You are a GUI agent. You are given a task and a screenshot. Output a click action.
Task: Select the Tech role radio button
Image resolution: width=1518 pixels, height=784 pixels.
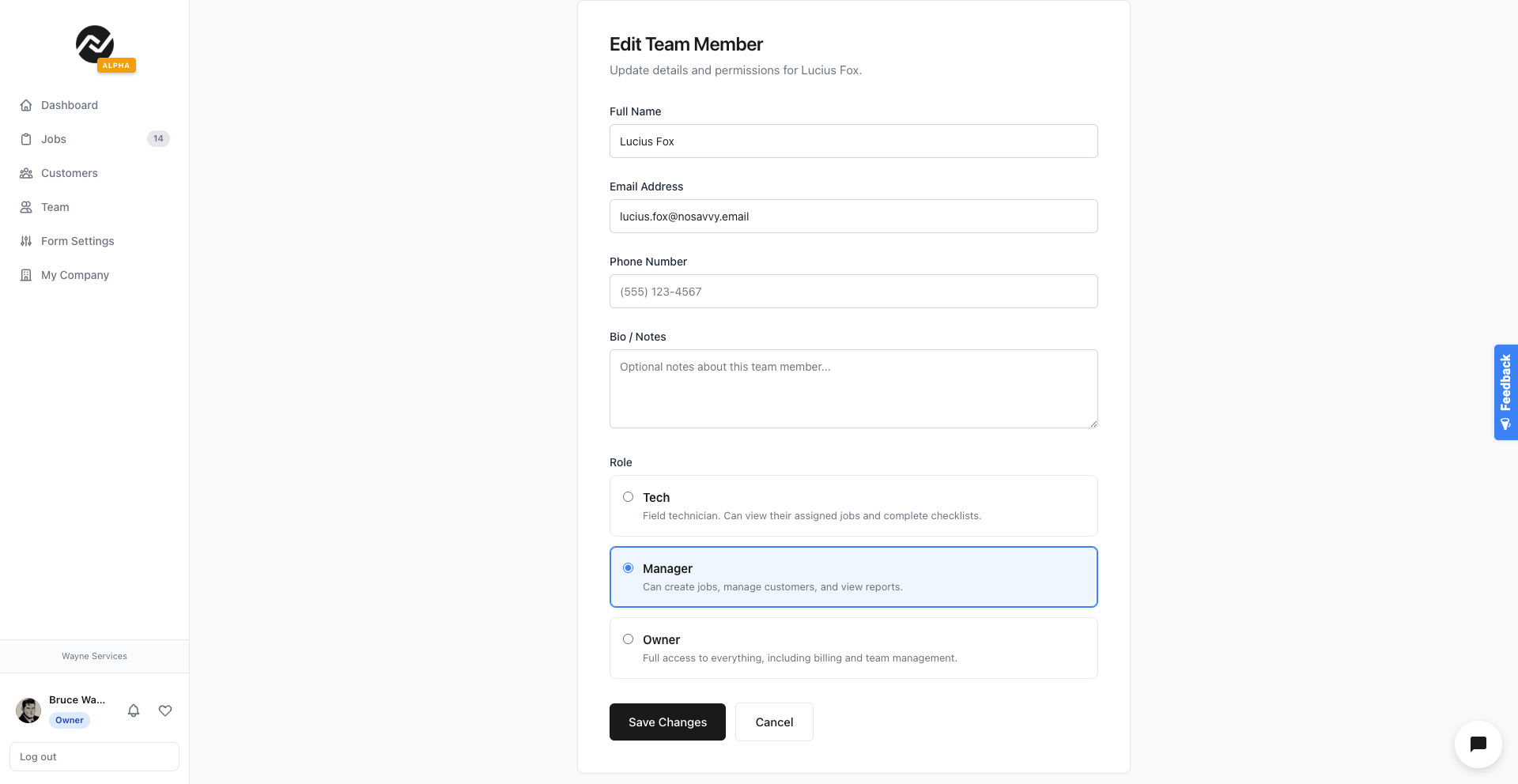(629, 497)
